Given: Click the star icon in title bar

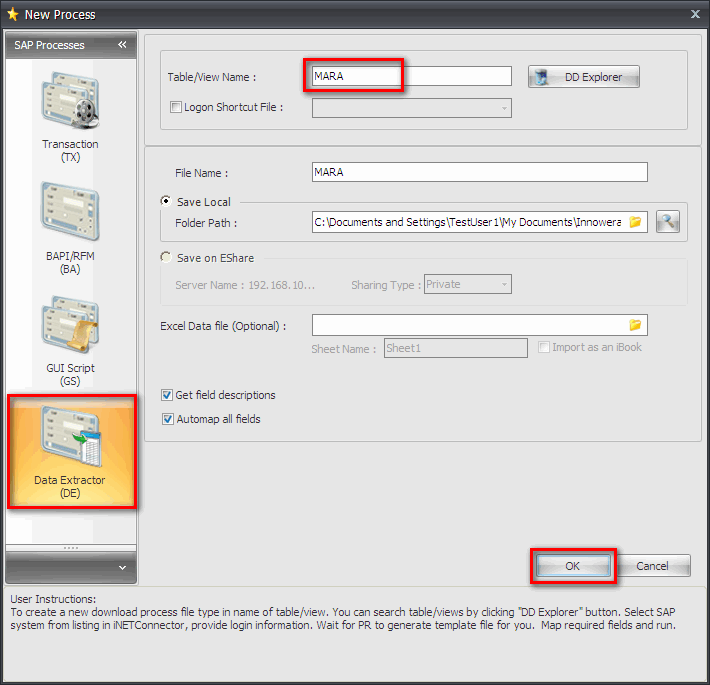Looking at the screenshot, I should [12, 13].
